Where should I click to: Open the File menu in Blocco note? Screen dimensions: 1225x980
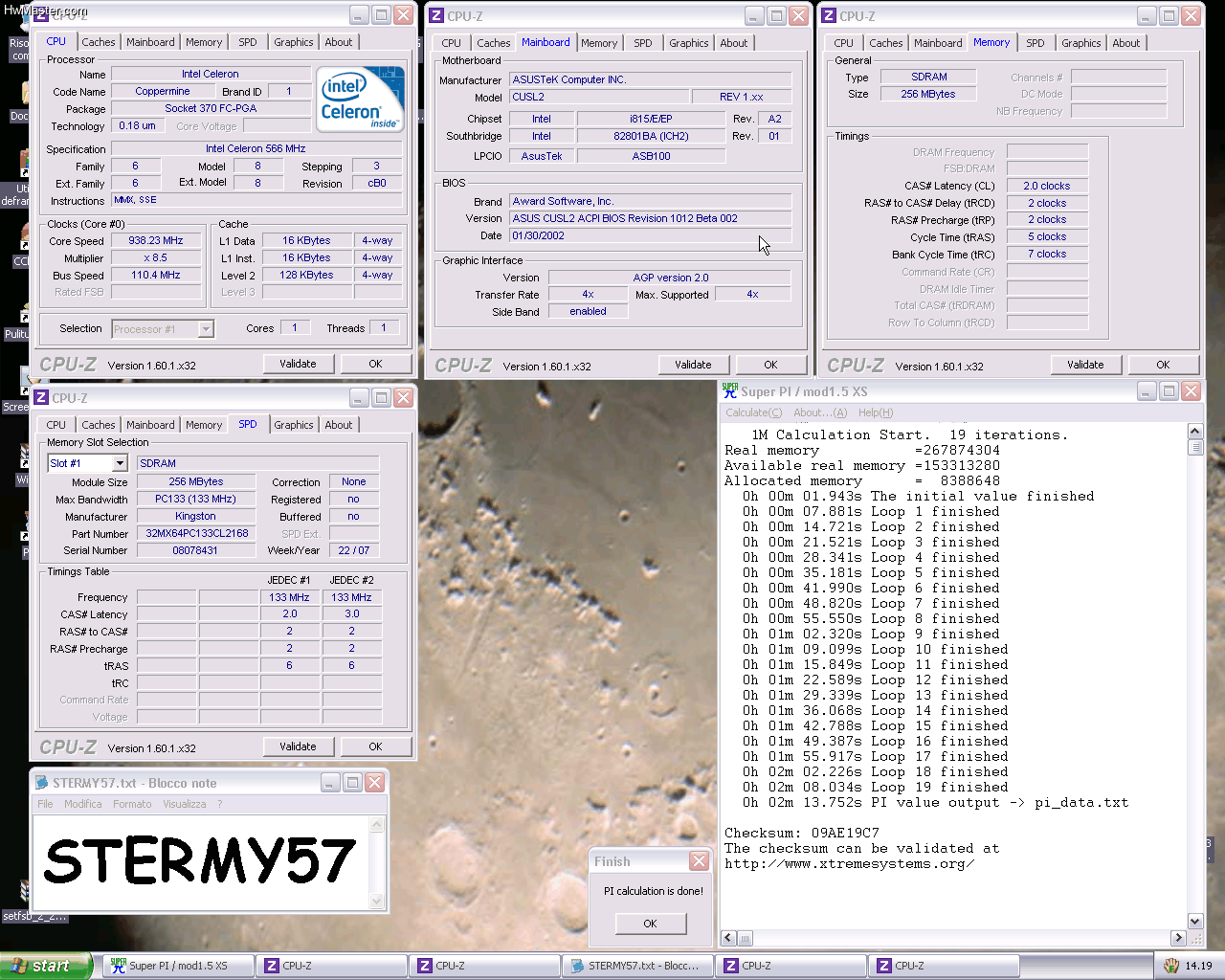point(45,804)
